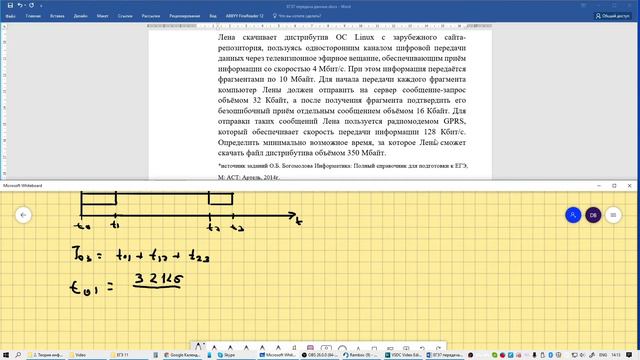Open the ABBYY FineReader 12 tab
This screenshot has height=360, width=640.
[244, 16]
